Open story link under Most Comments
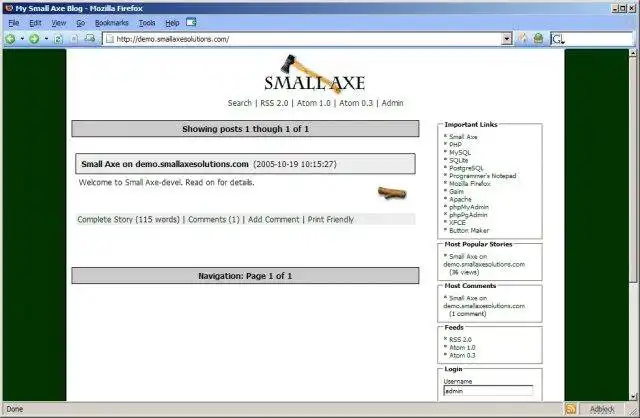The height and width of the screenshot is (418, 640). [484, 302]
